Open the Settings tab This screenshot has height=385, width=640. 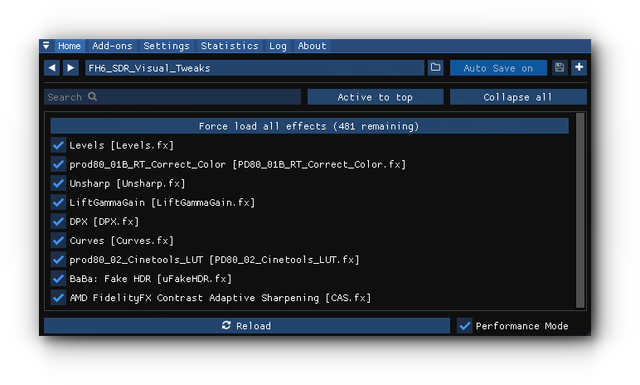point(167,46)
